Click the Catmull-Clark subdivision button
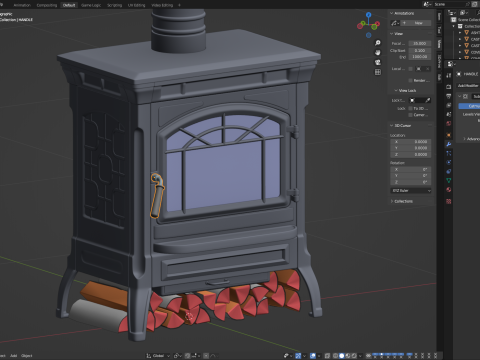This screenshot has height=360, width=480. click(470, 106)
